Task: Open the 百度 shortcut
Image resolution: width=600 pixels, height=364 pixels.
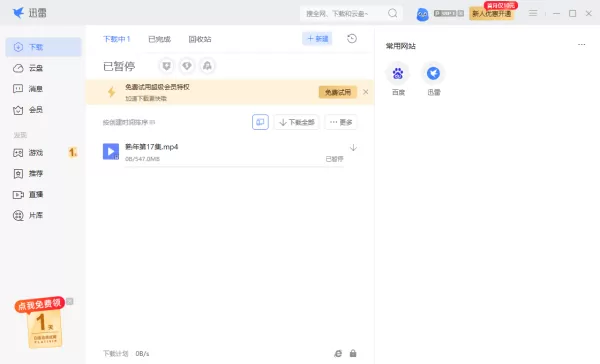Action: click(398, 79)
